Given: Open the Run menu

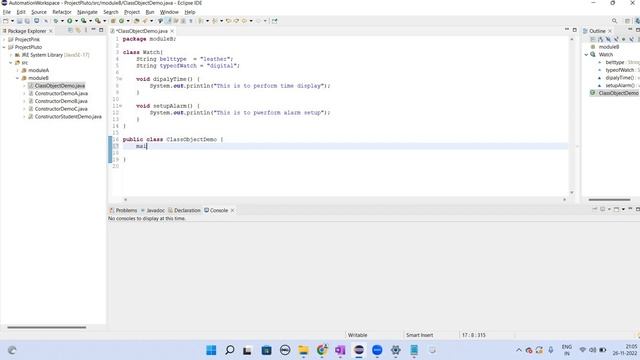Looking at the screenshot, I should coord(150,12).
